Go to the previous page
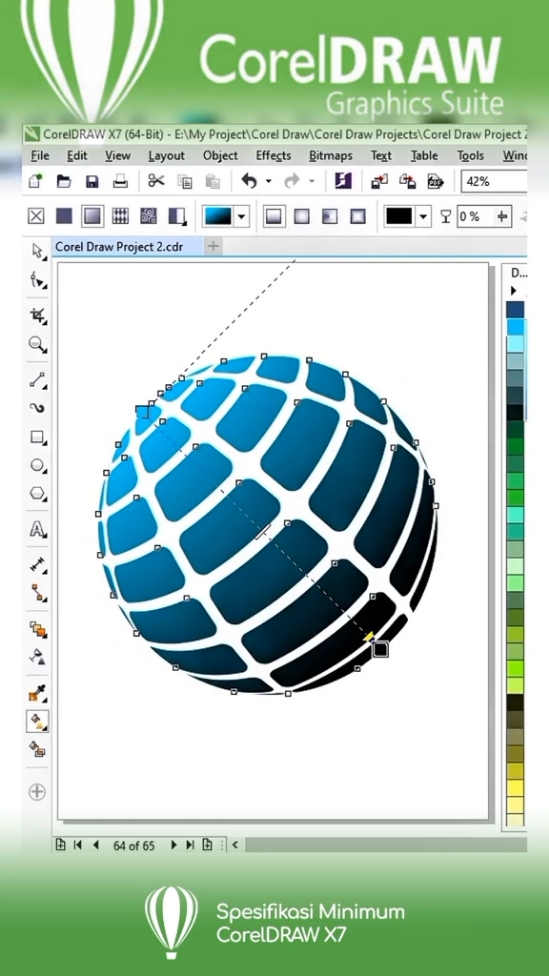Image resolution: width=549 pixels, height=976 pixels. [96, 845]
